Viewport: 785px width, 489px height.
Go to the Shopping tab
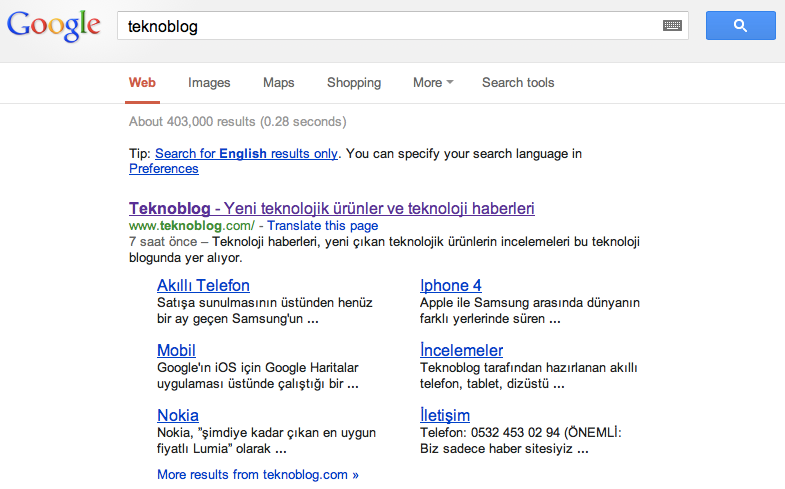pyautogui.click(x=354, y=83)
